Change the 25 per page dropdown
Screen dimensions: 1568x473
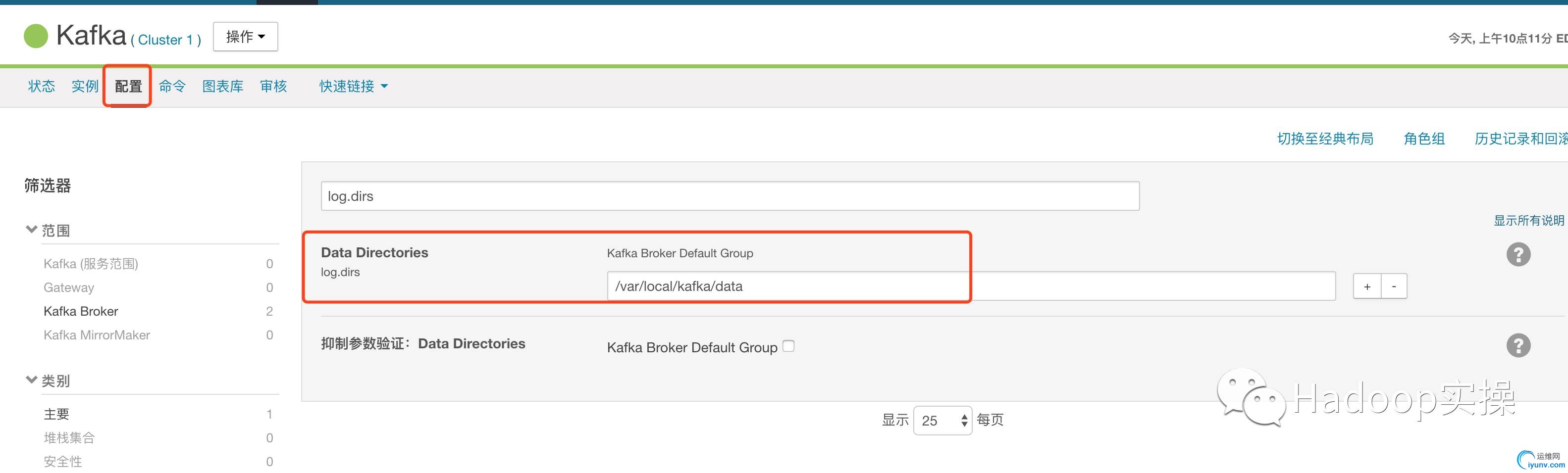tap(943, 421)
